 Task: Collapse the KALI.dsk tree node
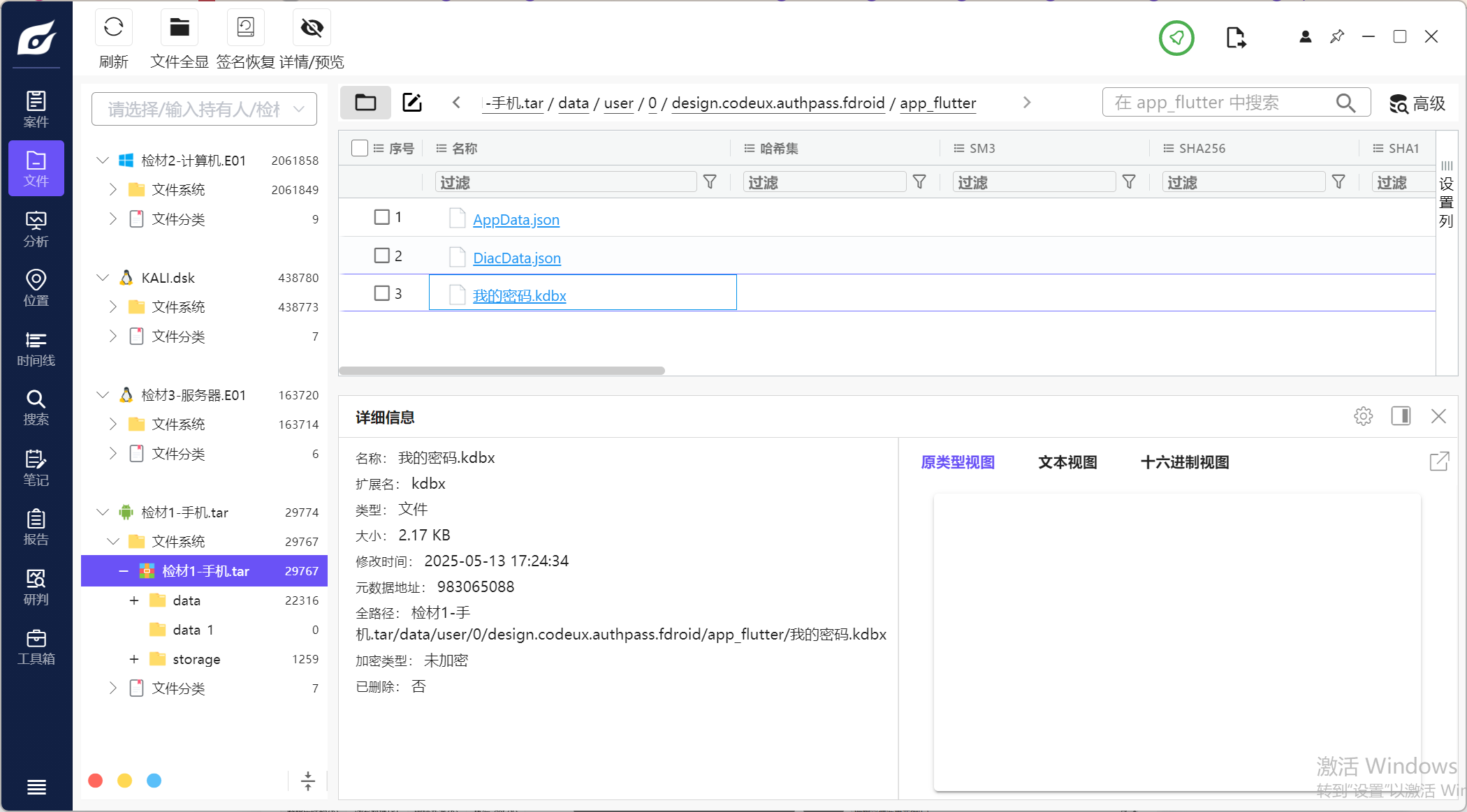coord(103,278)
